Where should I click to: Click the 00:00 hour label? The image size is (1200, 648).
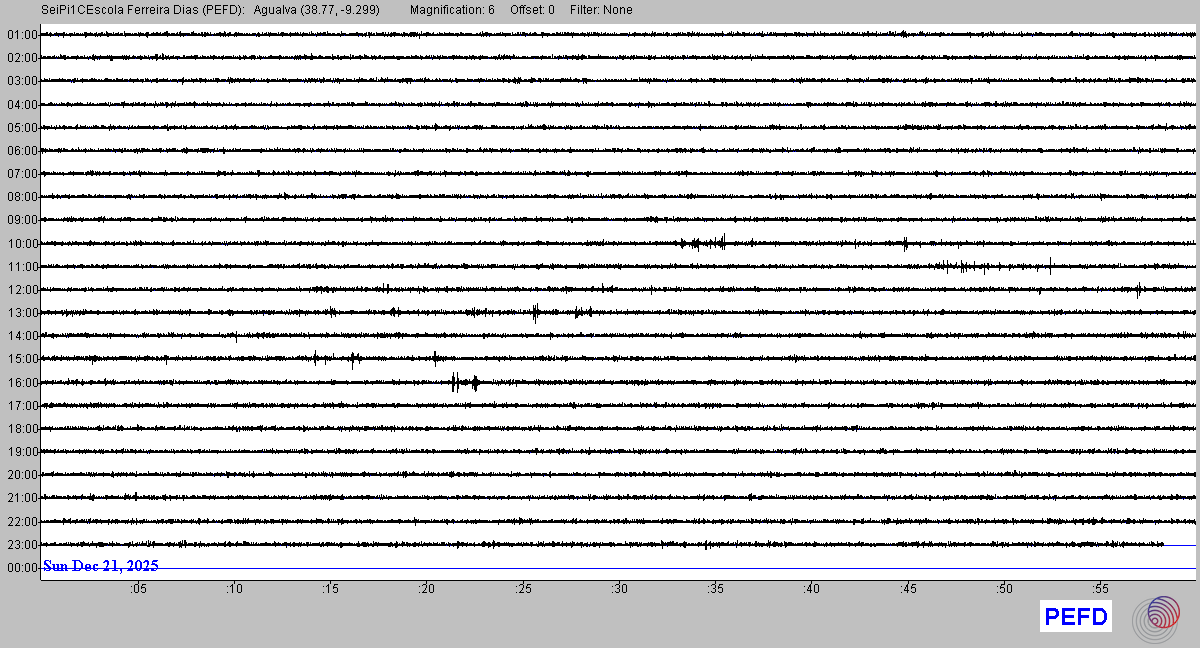pos(22,568)
